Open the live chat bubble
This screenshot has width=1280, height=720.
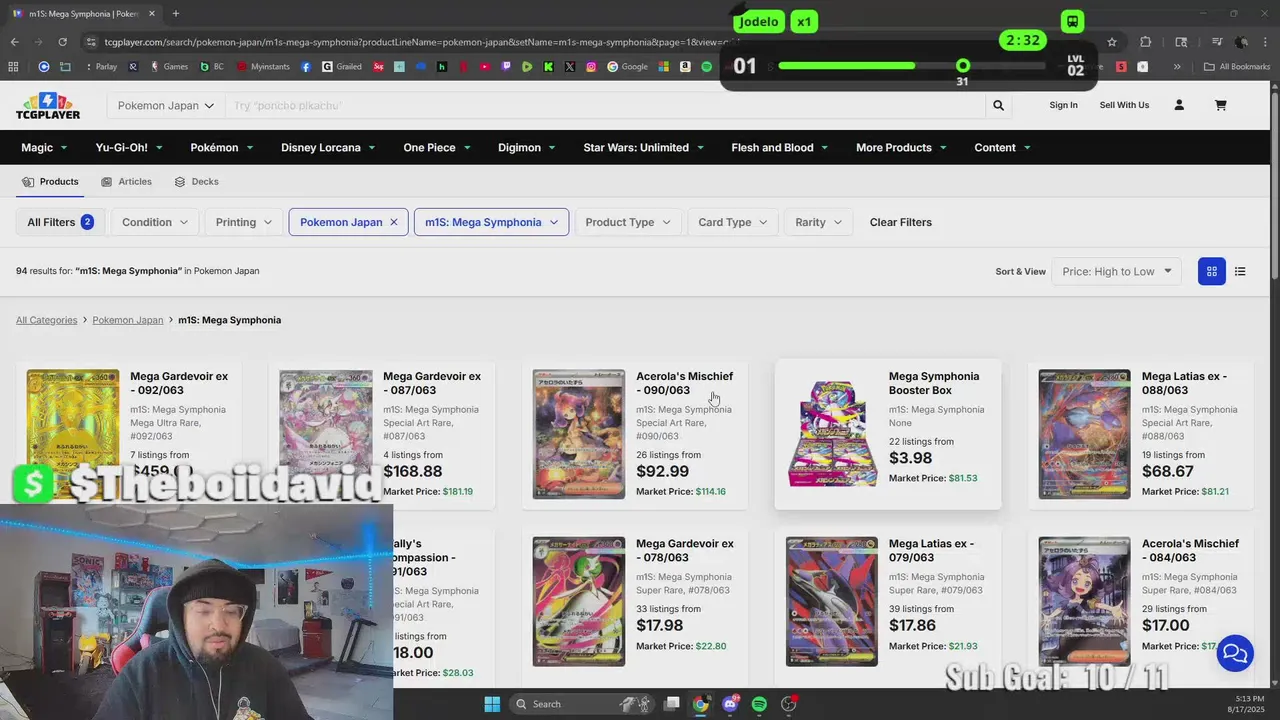[x=1235, y=654]
